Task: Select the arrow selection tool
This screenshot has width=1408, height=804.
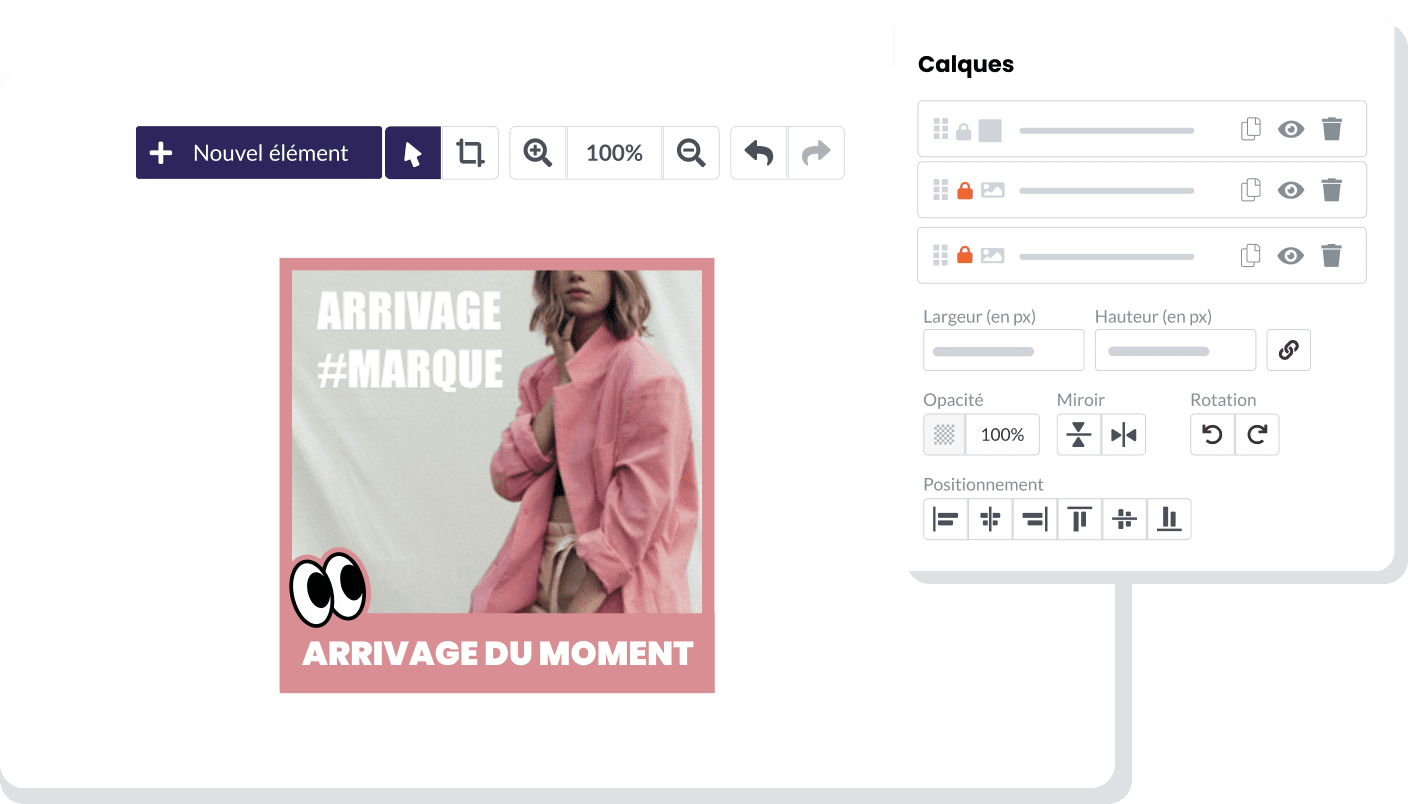Action: [413, 152]
